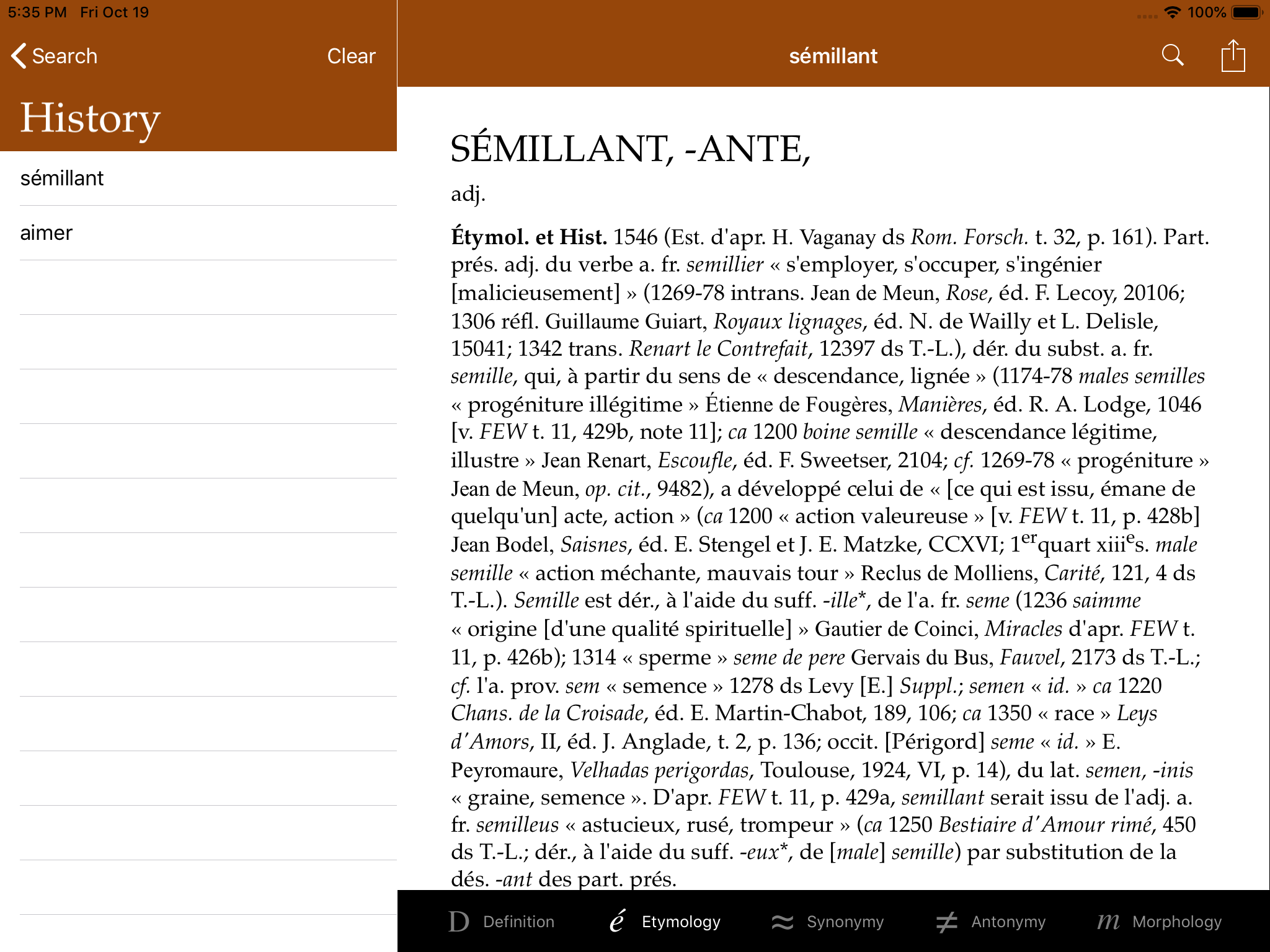The height and width of the screenshot is (952, 1270).
Task: Tap the sémillant title in header
Action: click(833, 56)
